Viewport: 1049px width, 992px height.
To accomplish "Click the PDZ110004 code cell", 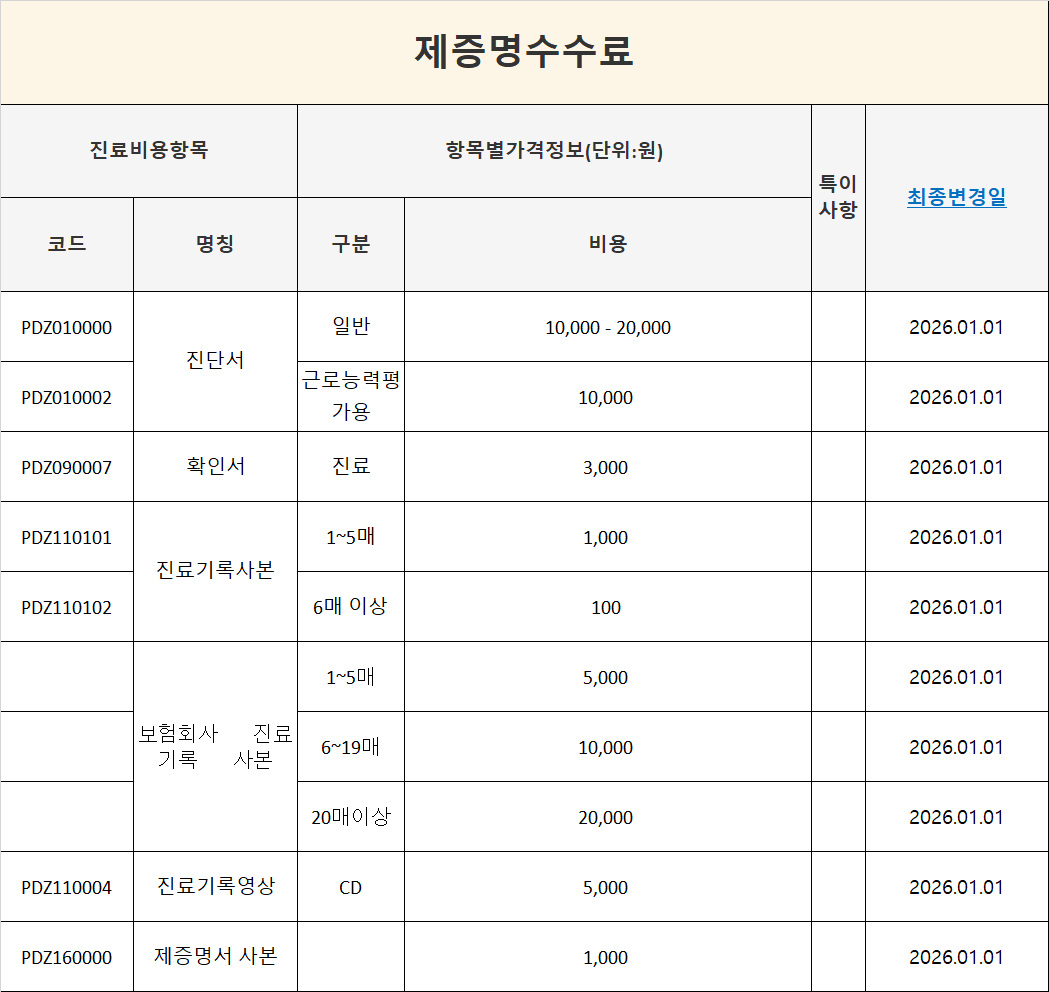I will pos(67,887).
